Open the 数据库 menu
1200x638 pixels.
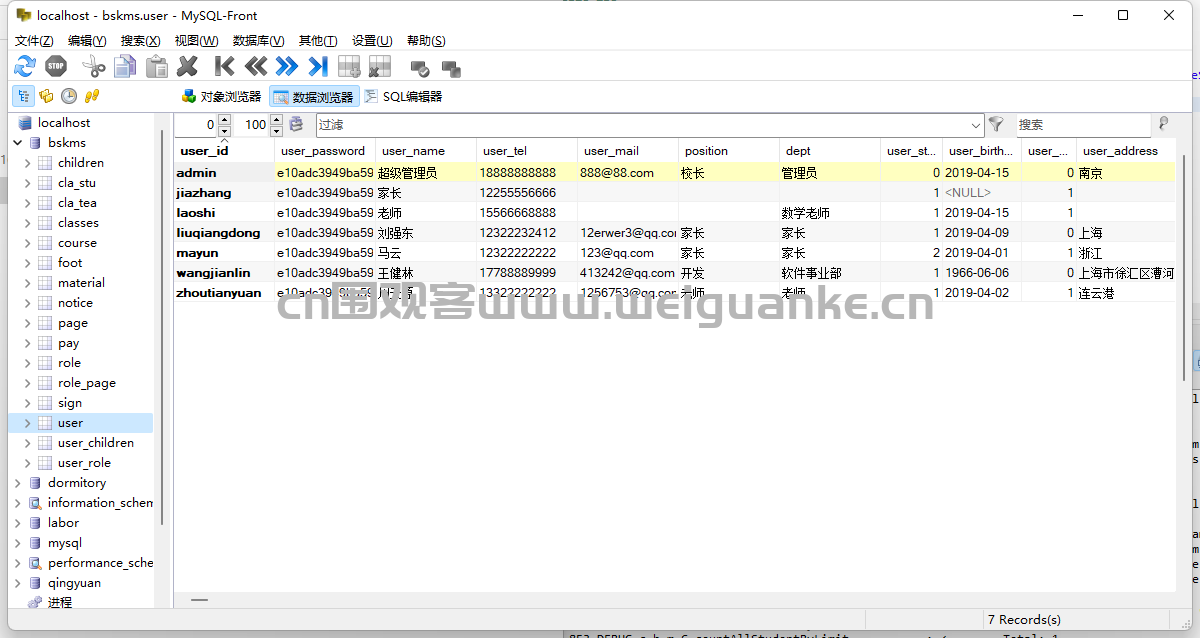coord(258,41)
